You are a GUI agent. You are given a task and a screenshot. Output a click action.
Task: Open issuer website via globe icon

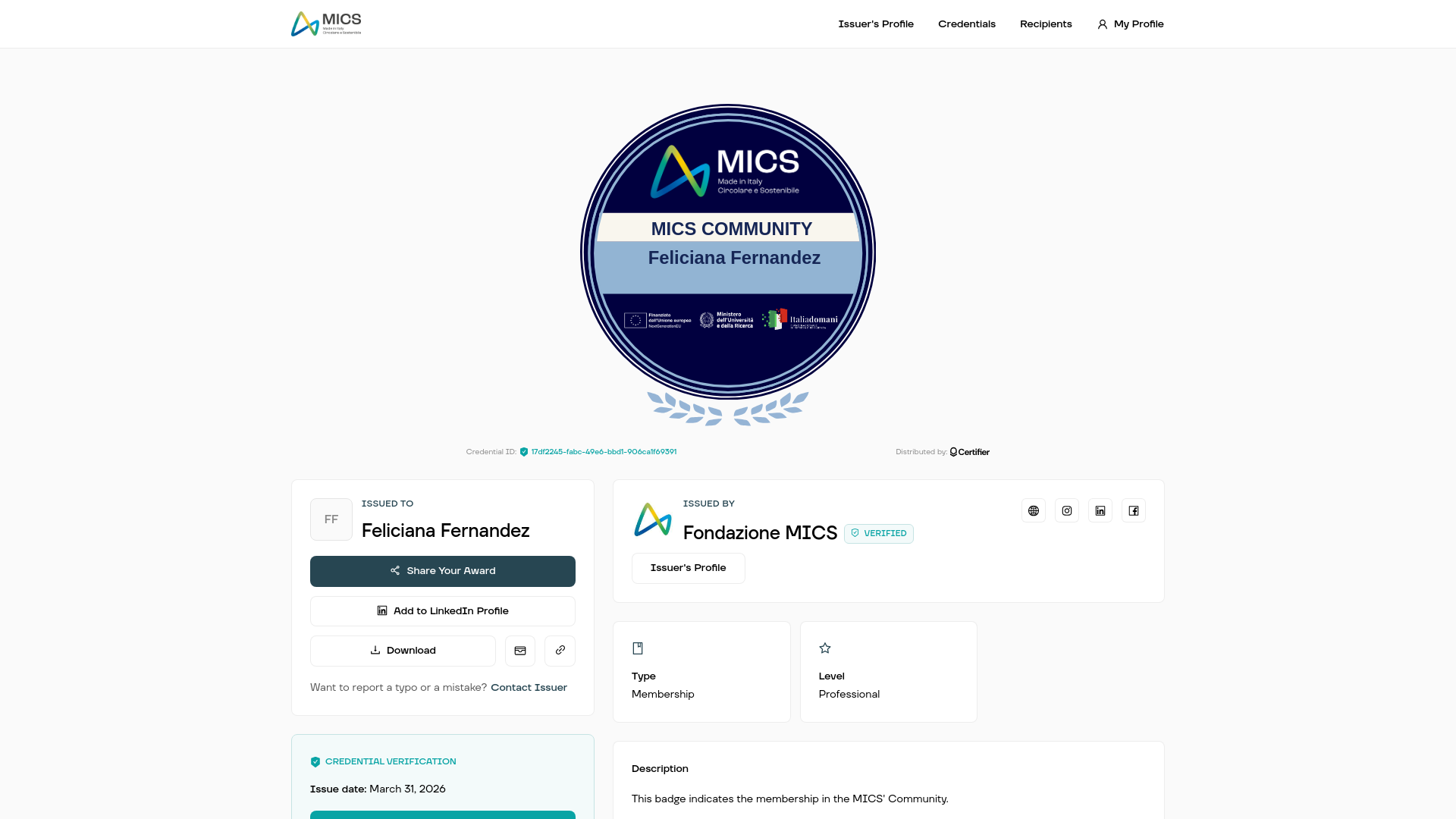[1034, 510]
